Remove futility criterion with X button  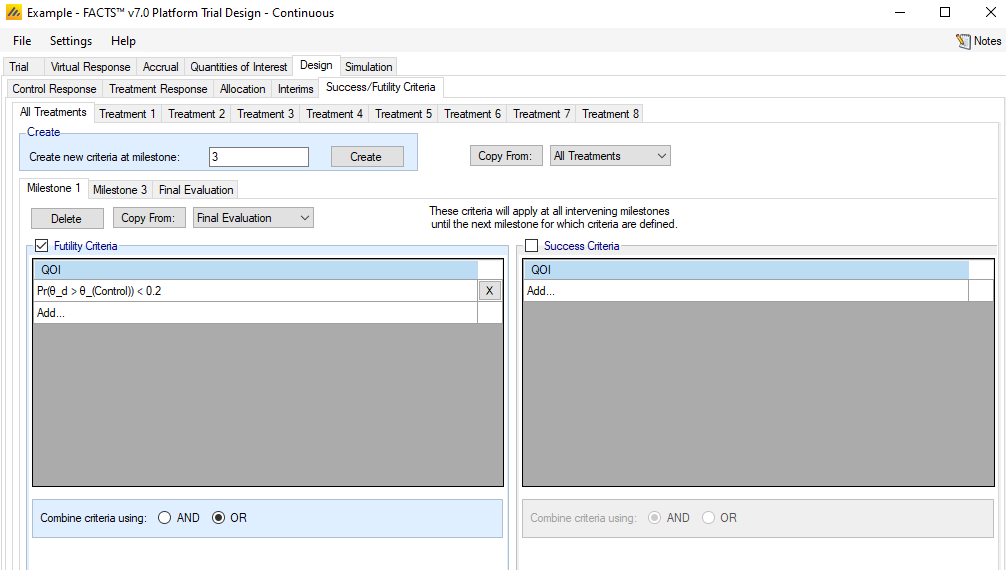point(489,291)
